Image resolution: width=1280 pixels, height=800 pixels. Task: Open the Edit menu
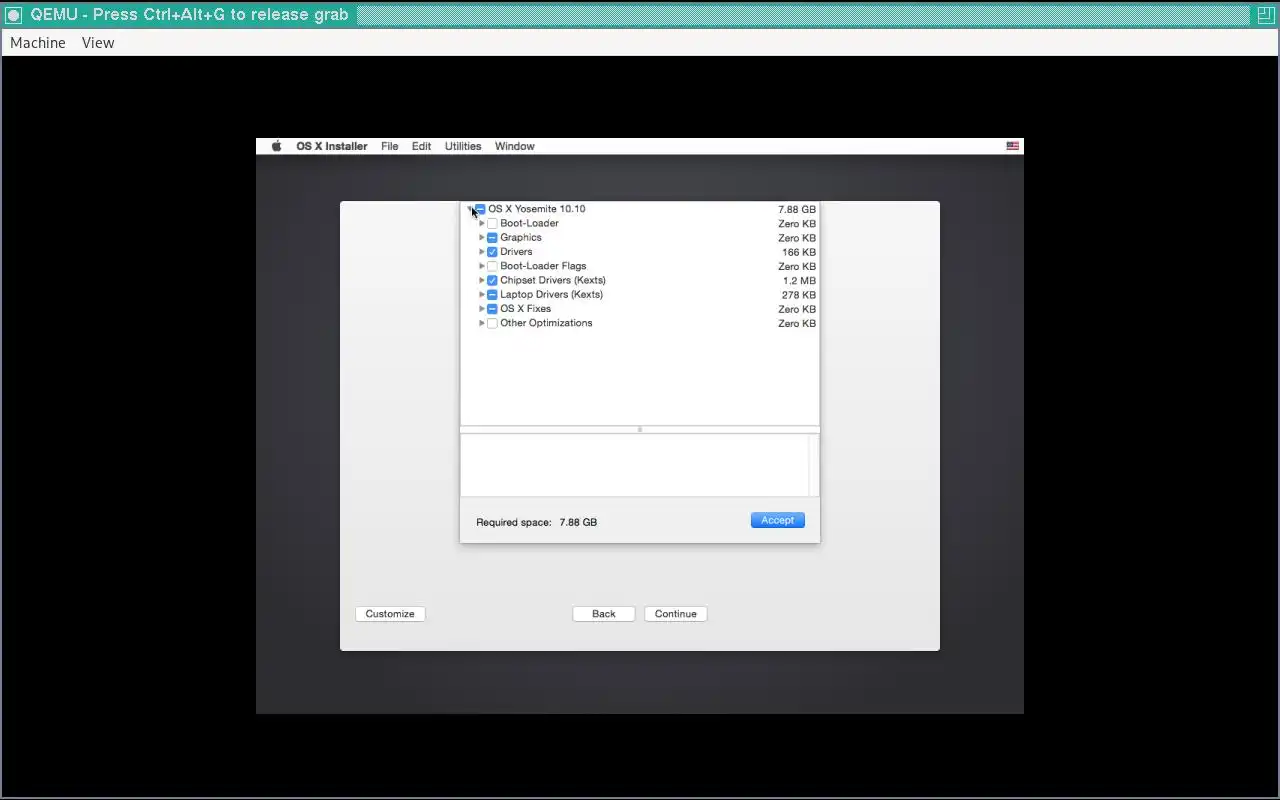pos(422,146)
